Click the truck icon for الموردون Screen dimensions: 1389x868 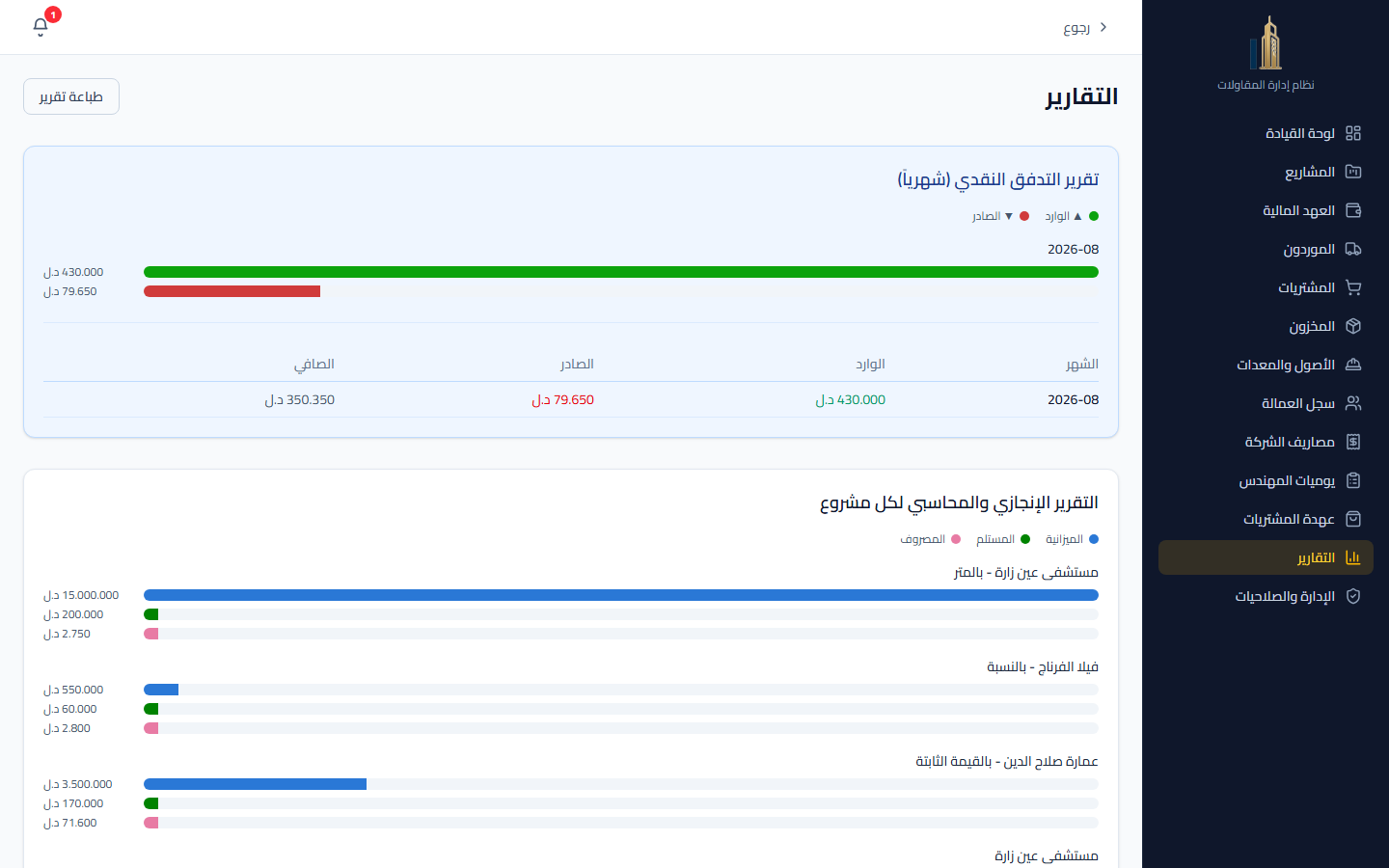coord(1353,249)
